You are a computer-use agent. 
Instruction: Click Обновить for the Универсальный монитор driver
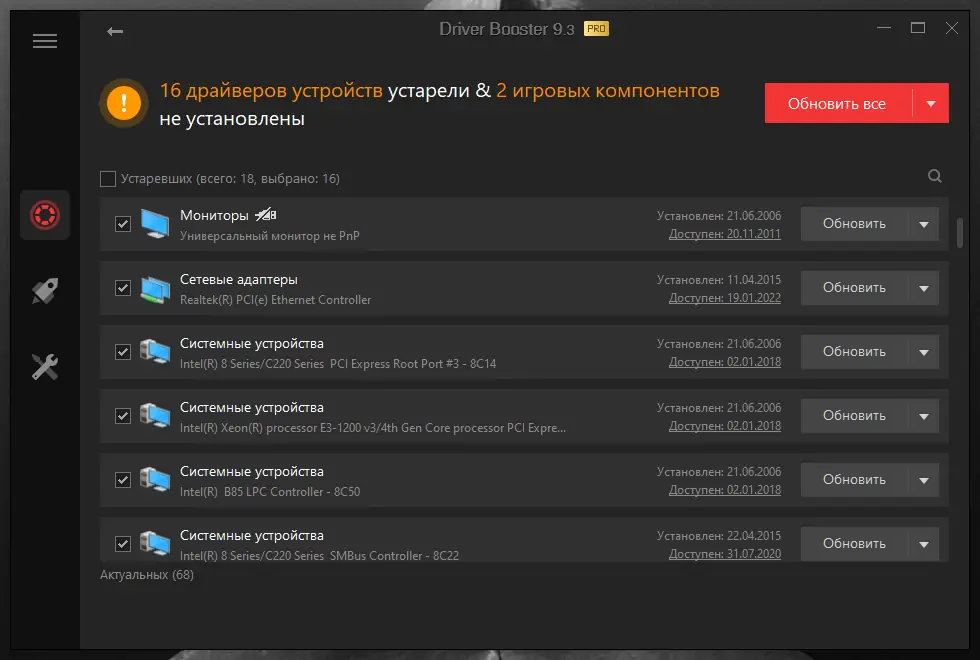[853, 223]
